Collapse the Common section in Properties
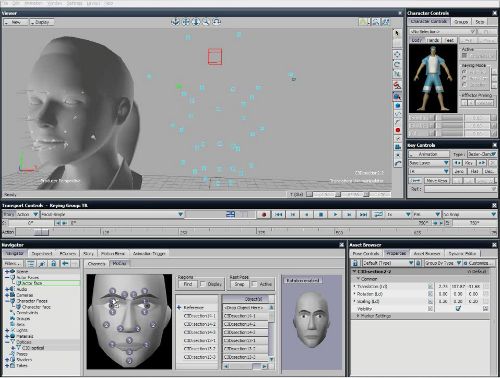This screenshot has width=500, height=378. pyautogui.click(x=358, y=279)
